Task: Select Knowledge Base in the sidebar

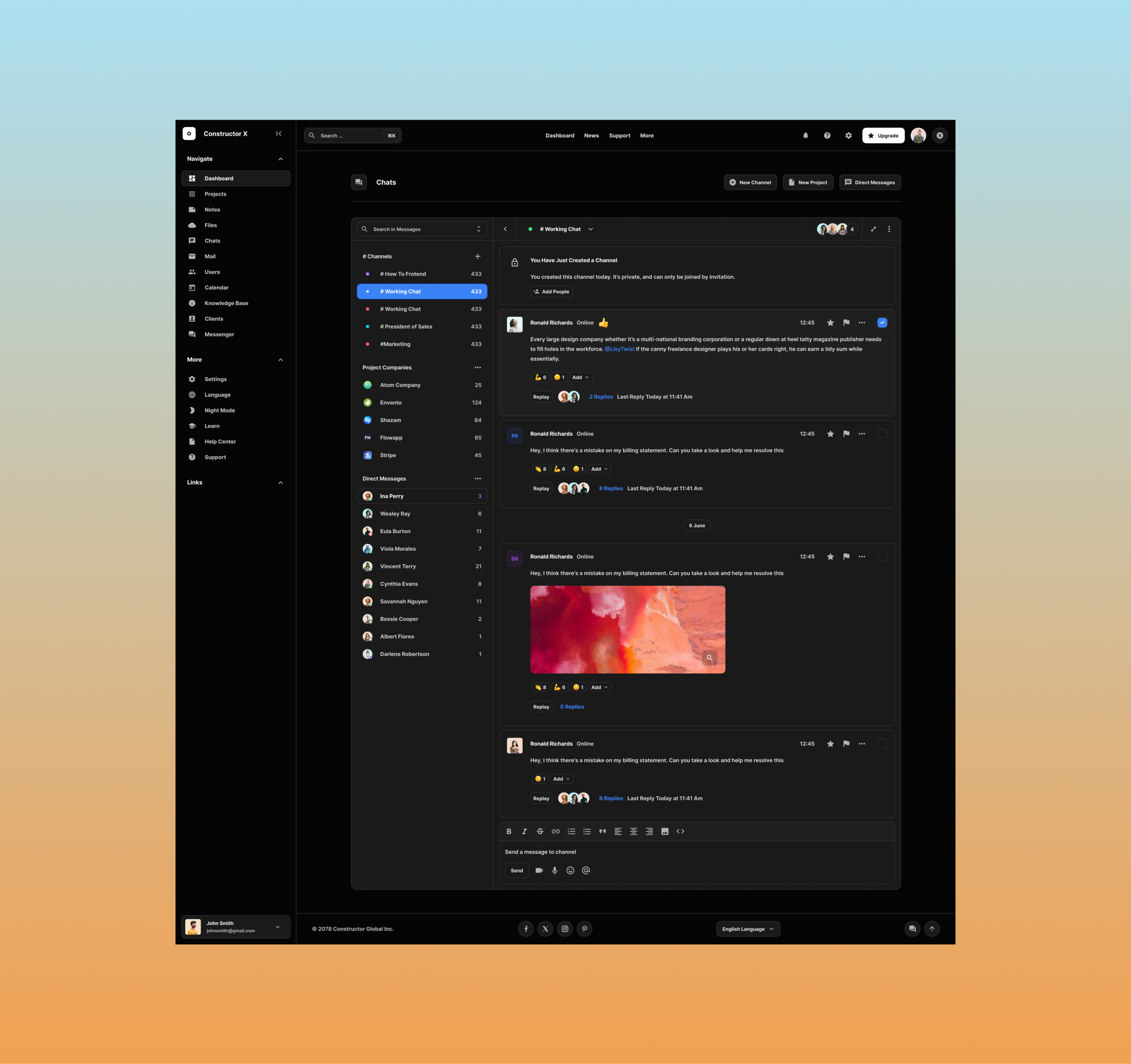Action: coord(226,303)
